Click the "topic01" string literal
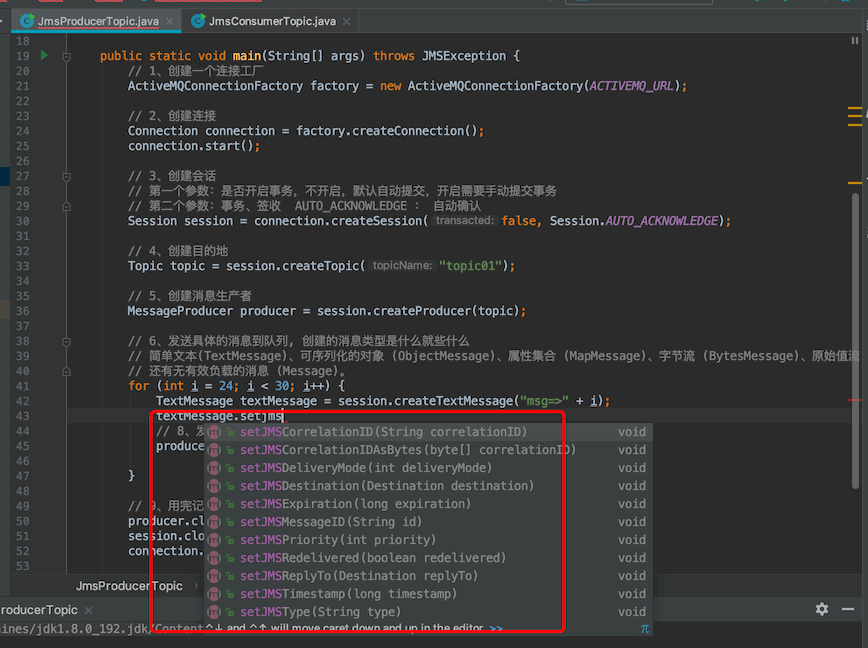 coord(471,266)
